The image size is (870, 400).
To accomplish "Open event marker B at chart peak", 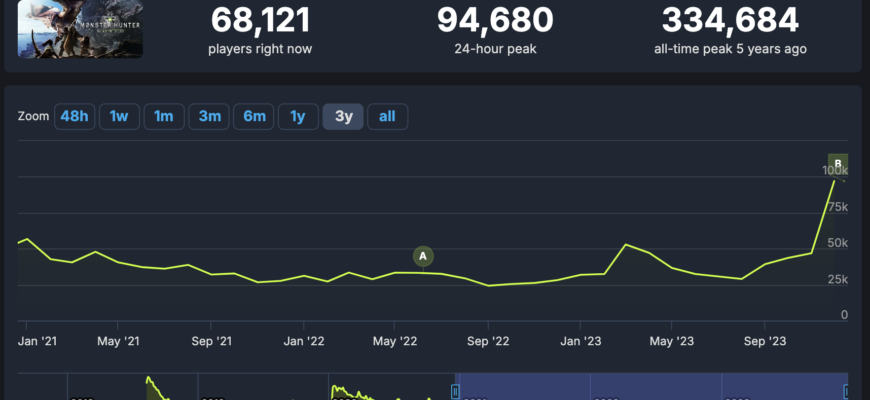I will (839, 164).
